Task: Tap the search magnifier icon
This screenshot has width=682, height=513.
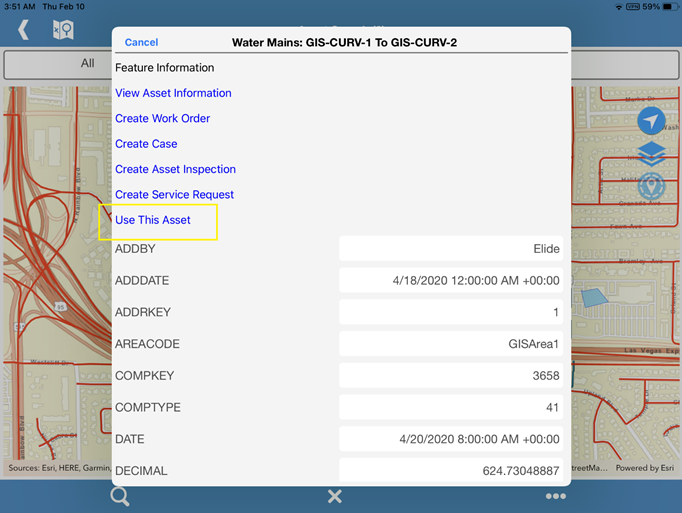Action: [x=120, y=497]
